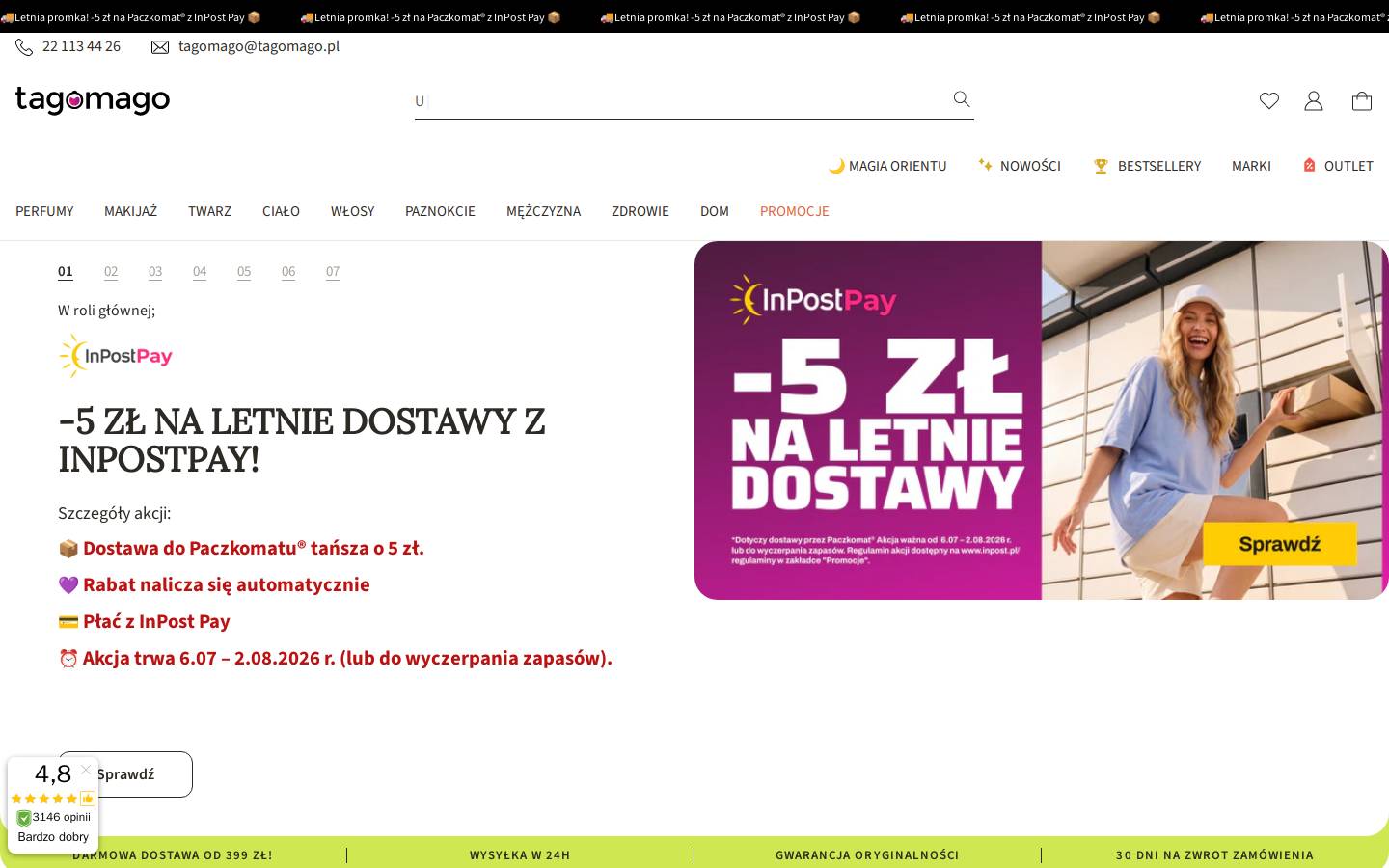Switch to slide 04
The image size is (1389, 868).
coord(200,272)
